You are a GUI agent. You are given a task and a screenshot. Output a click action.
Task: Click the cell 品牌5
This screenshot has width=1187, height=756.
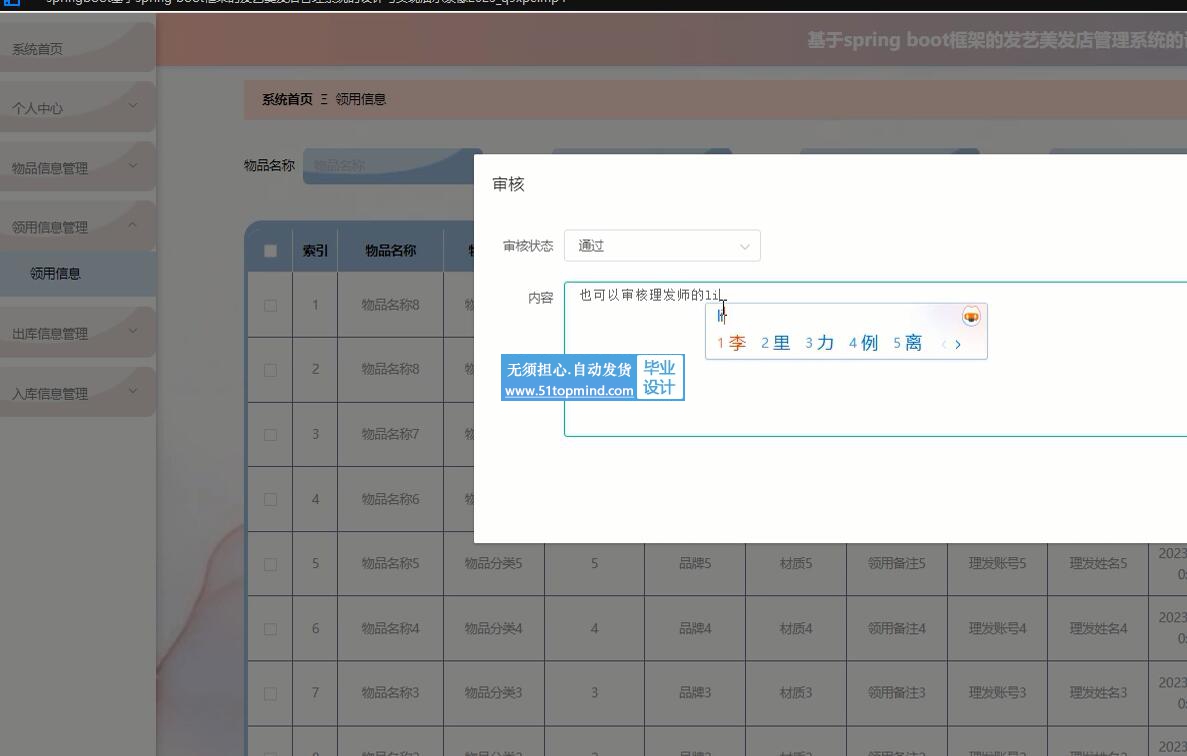tap(695, 564)
